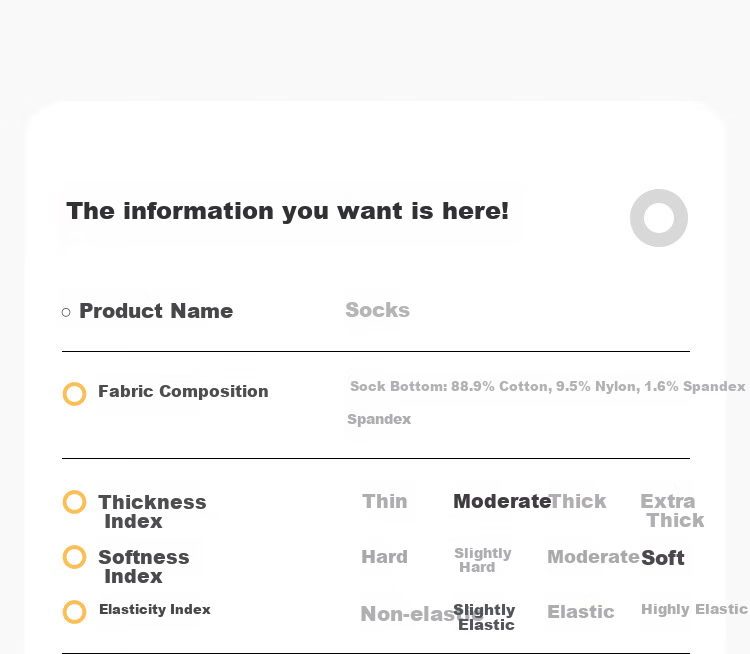This screenshot has width=750, height=654.
Task: Choose the Hard softness level
Action: click(x=385, y=557)
